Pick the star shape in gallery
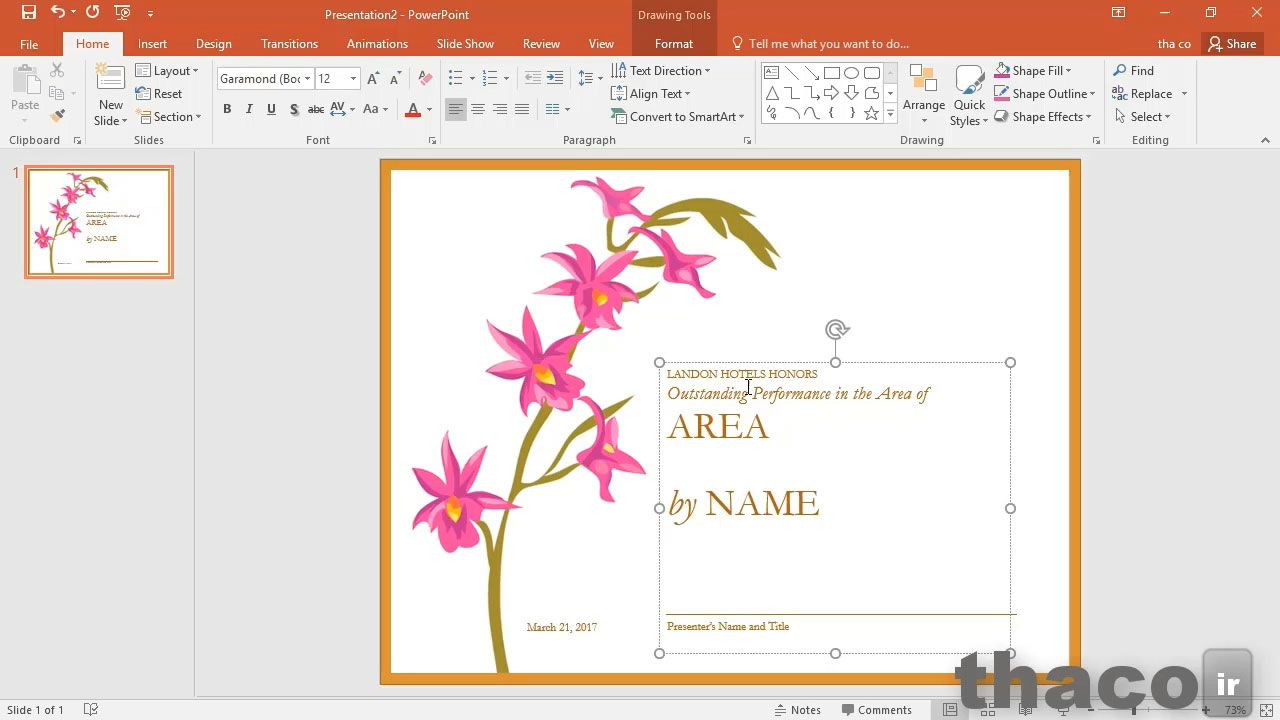 coord(871,113)
